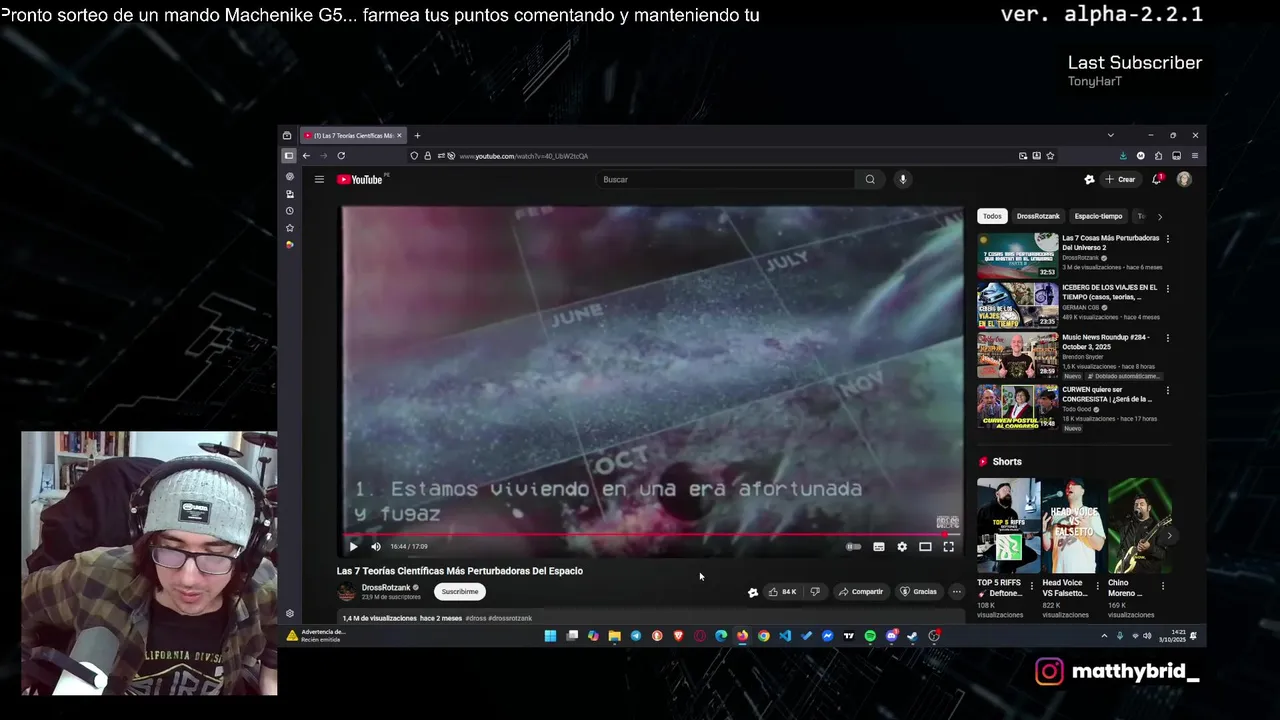Click the Crear button
The width and height of the screenshot is (1280, 720).
tap(1120, 180)
